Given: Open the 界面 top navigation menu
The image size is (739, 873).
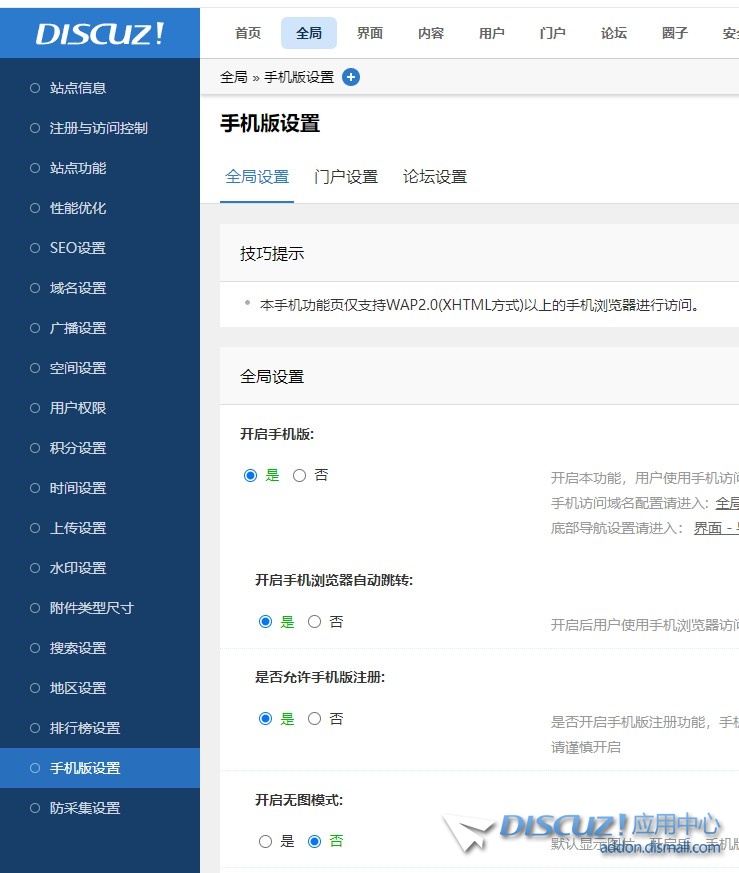Looking at the screenshot, I should pyautogui.click(x=370, y=33).
